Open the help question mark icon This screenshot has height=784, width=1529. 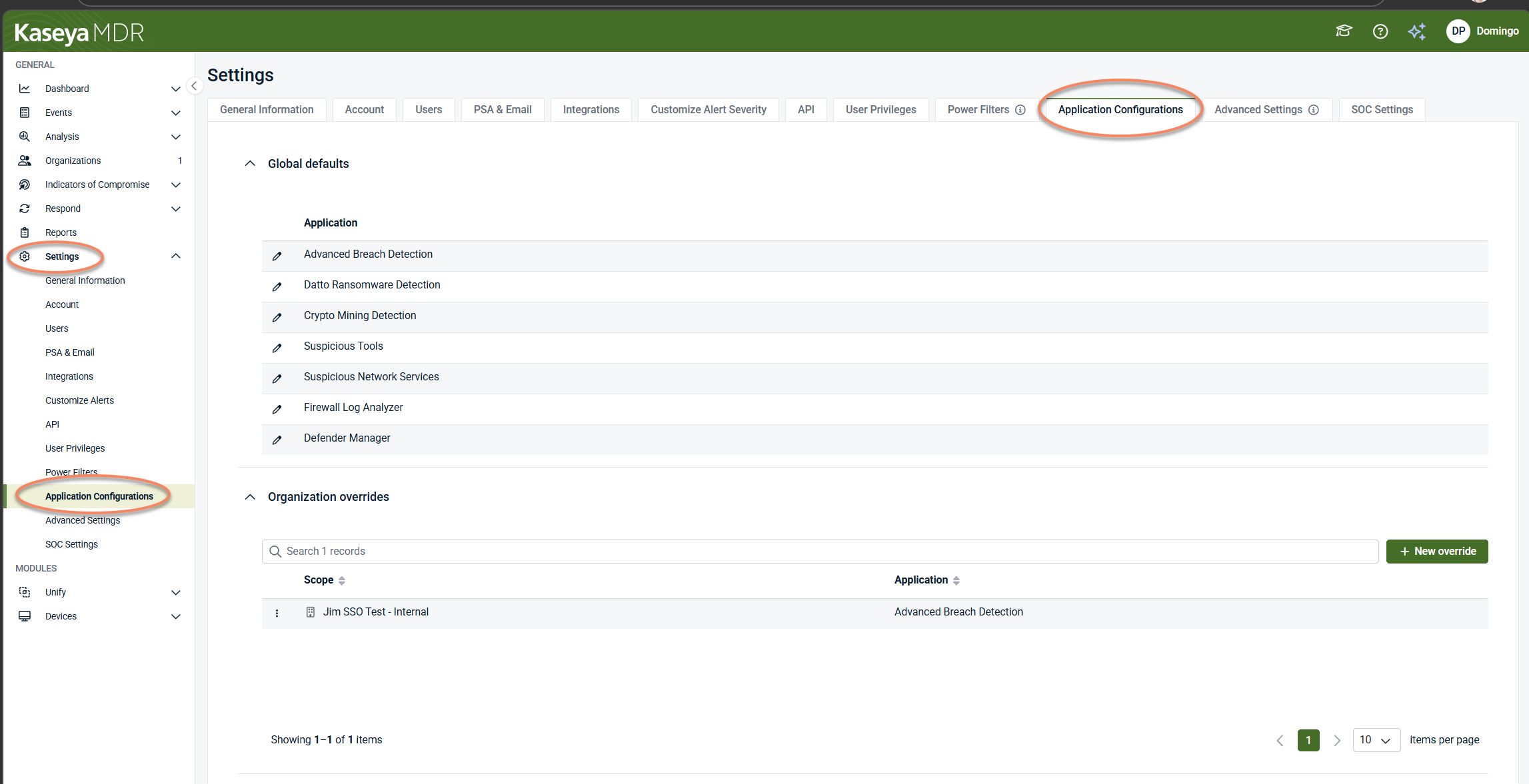click(x=1380, y=31)
